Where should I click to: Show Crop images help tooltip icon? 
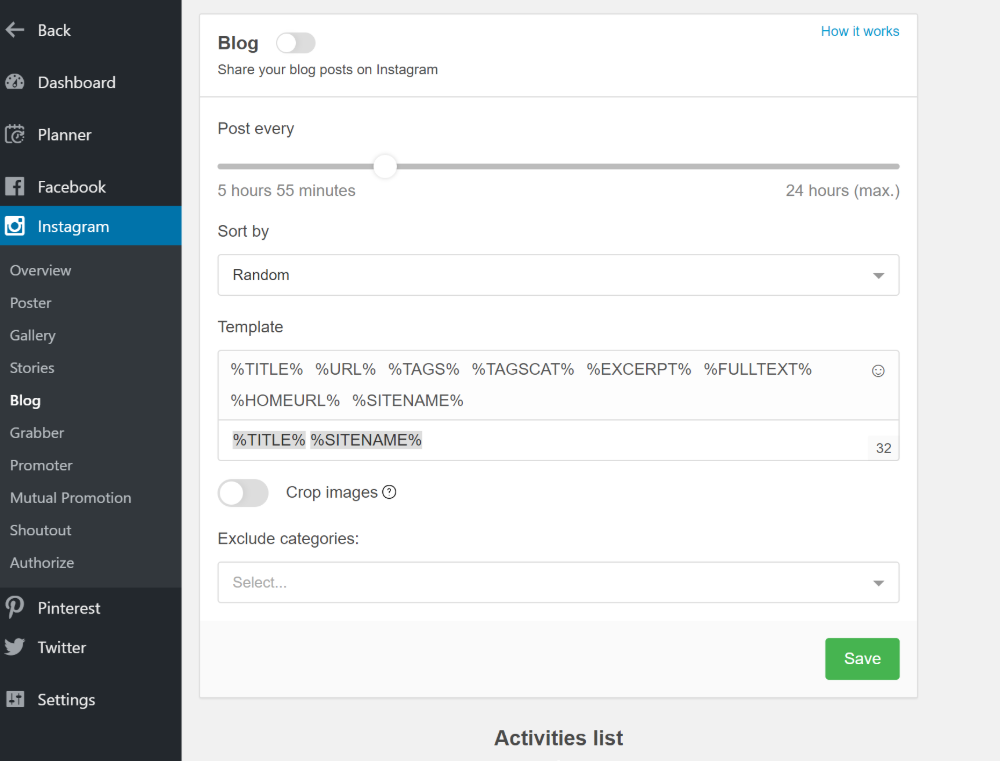click(x=389, y=492)
